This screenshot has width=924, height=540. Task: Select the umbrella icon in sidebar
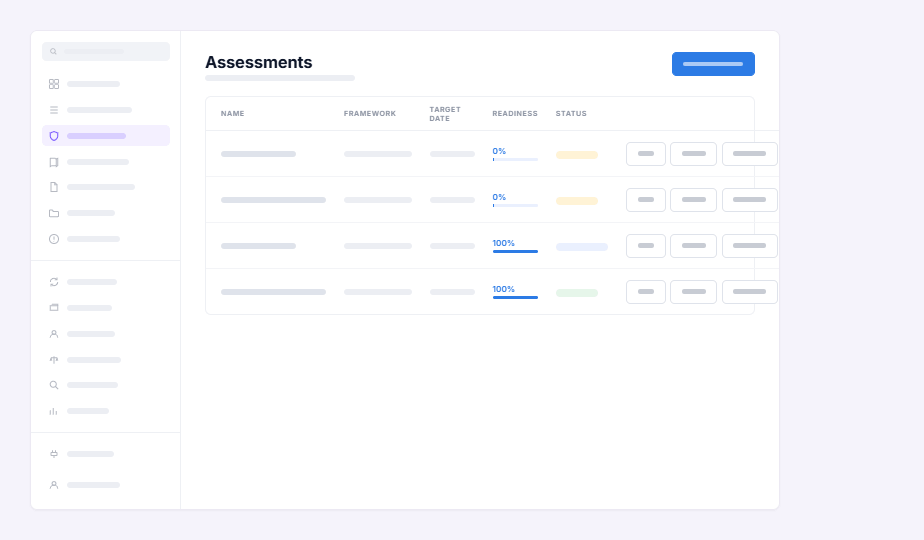pyautogui.click(x=54, y=360)
